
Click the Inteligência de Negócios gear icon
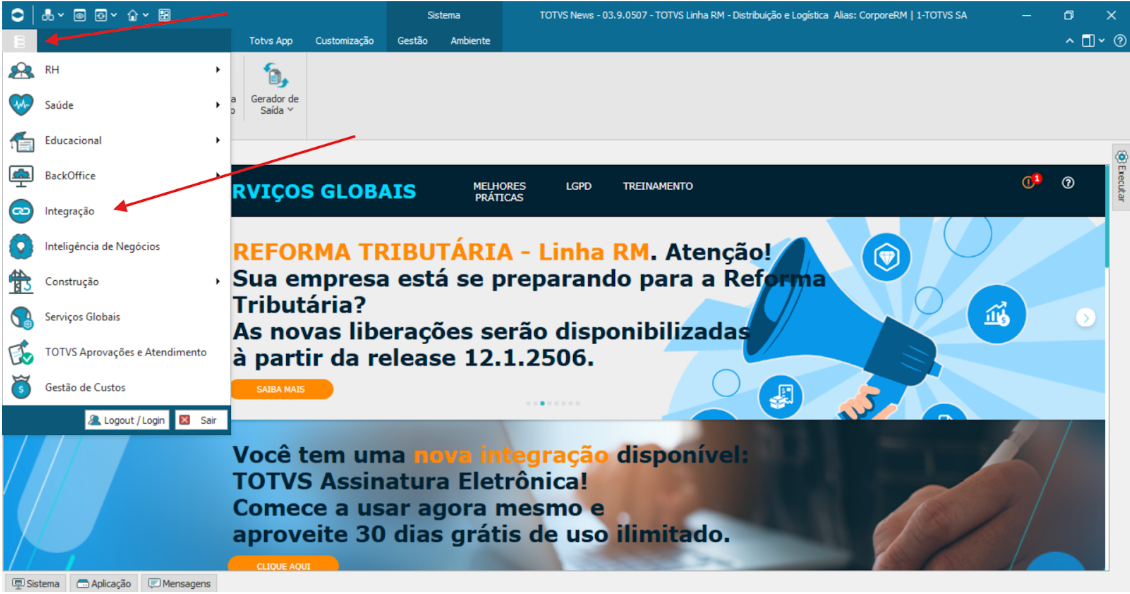pyautogui.click(x=21, y=247)
